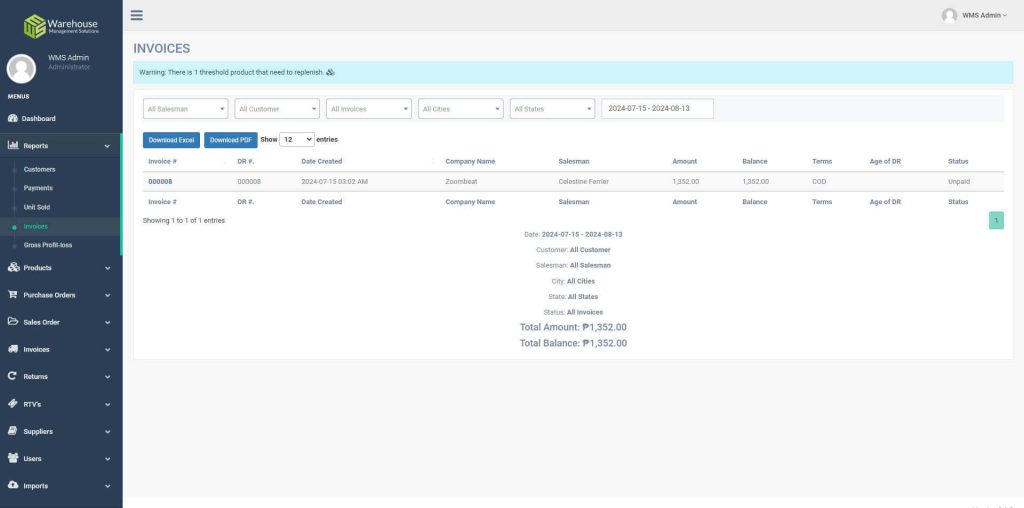Click the replenish warning boxes icon
1024x508 pixels.
pos(330,72)
